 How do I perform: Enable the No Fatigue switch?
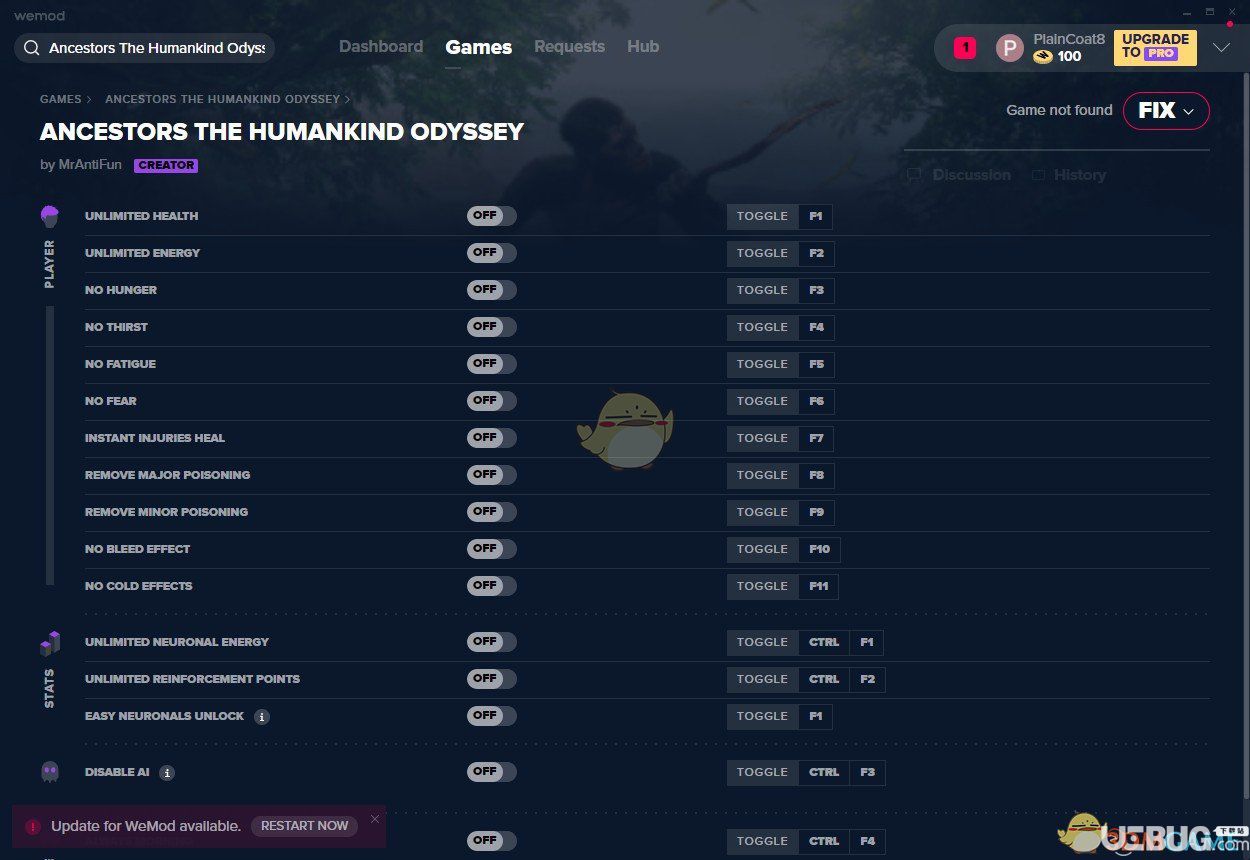tap(491, 364)
